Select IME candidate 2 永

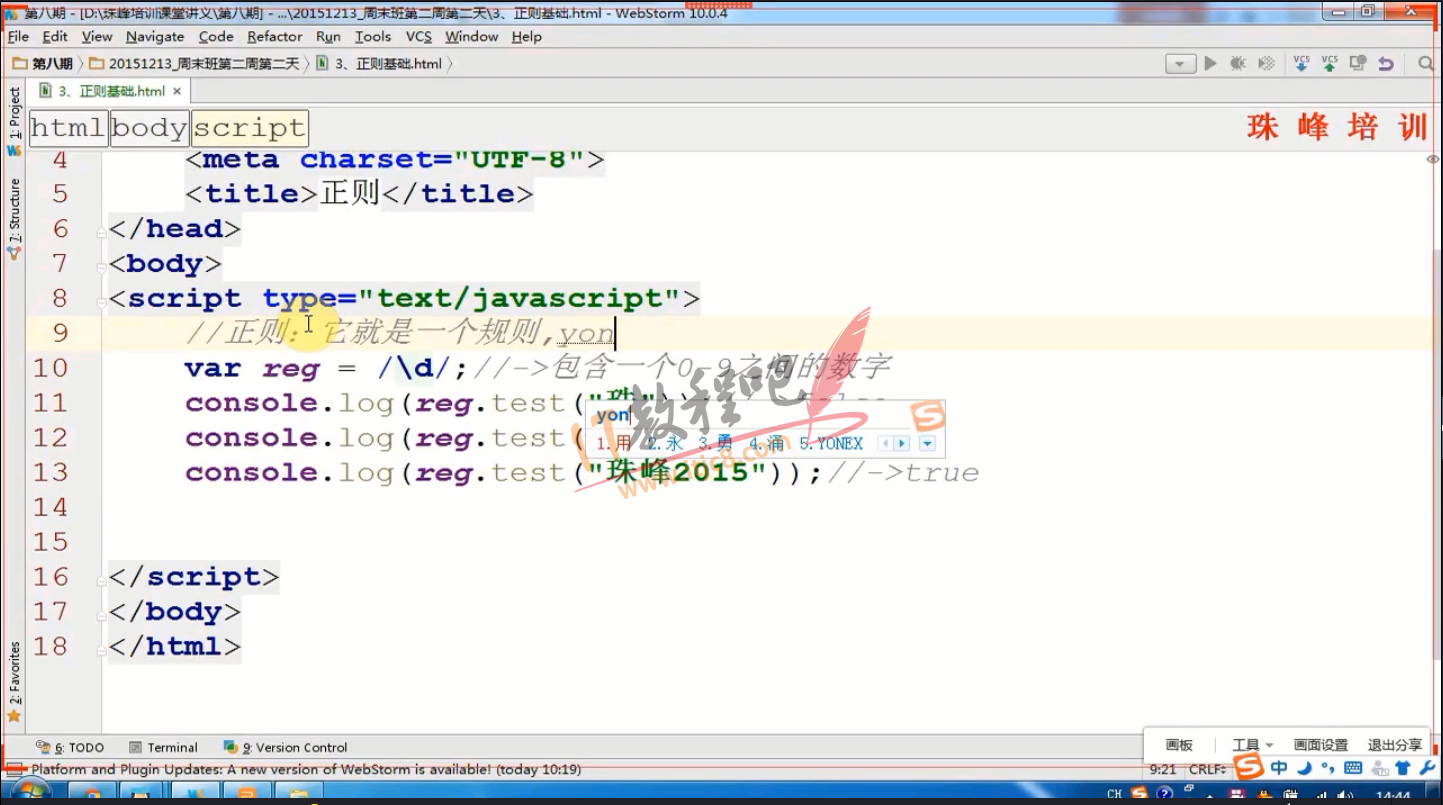click(666, 443)
